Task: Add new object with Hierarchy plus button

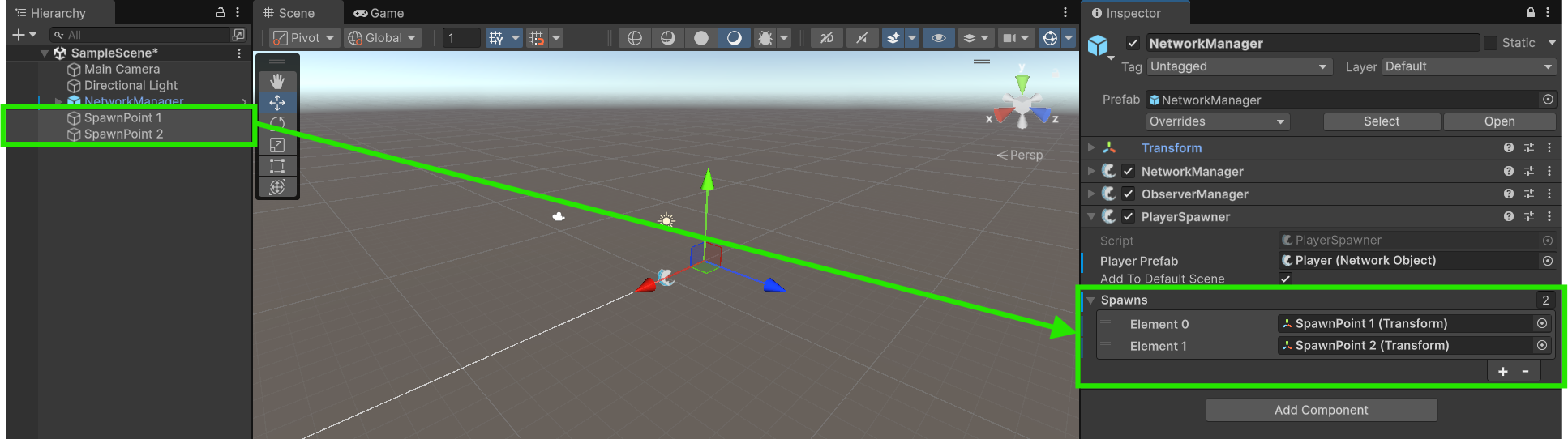Action: [24, 35]
